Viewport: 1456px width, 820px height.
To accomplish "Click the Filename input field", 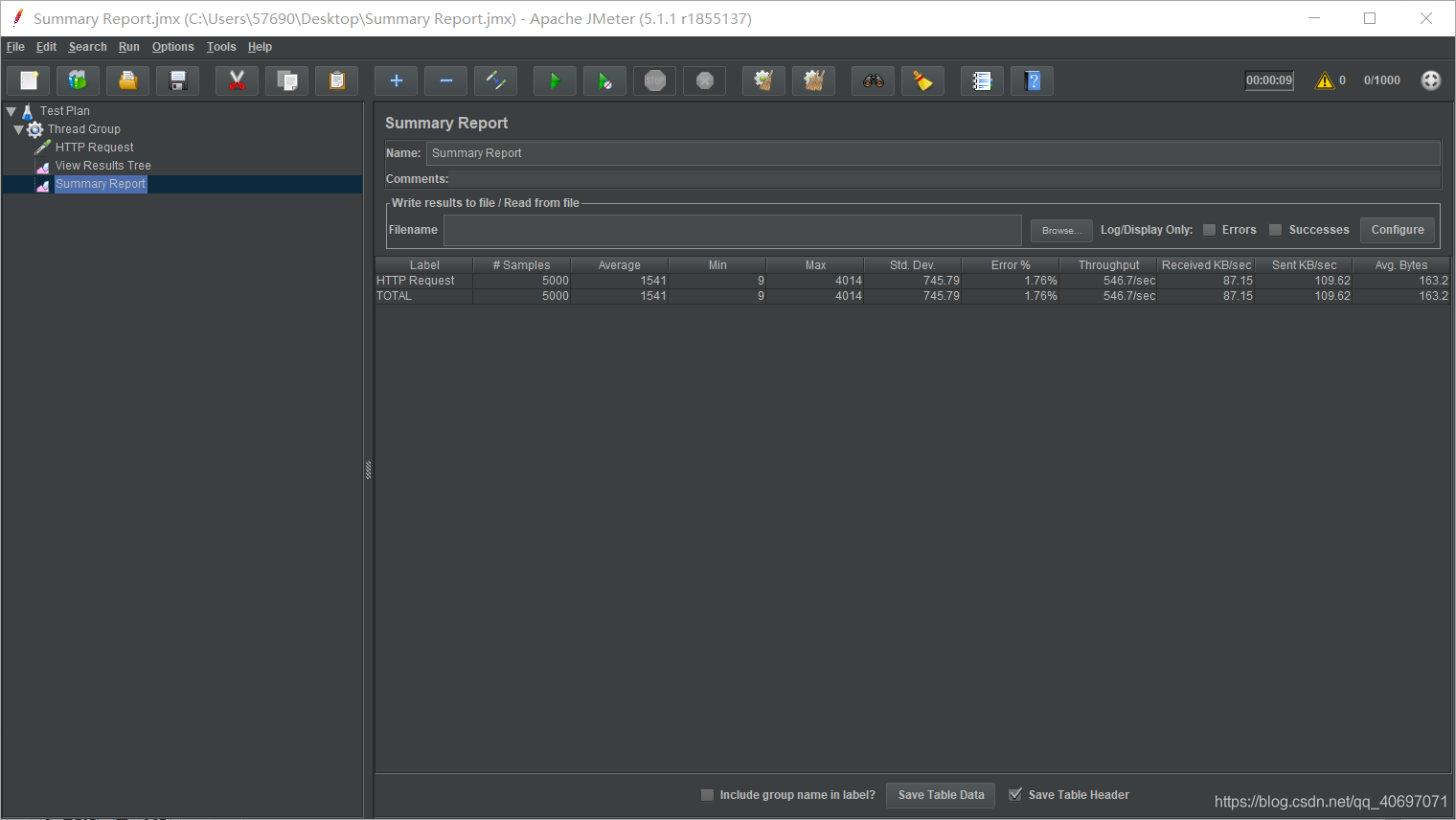I will pyautogui.click(x=732, y=230).
